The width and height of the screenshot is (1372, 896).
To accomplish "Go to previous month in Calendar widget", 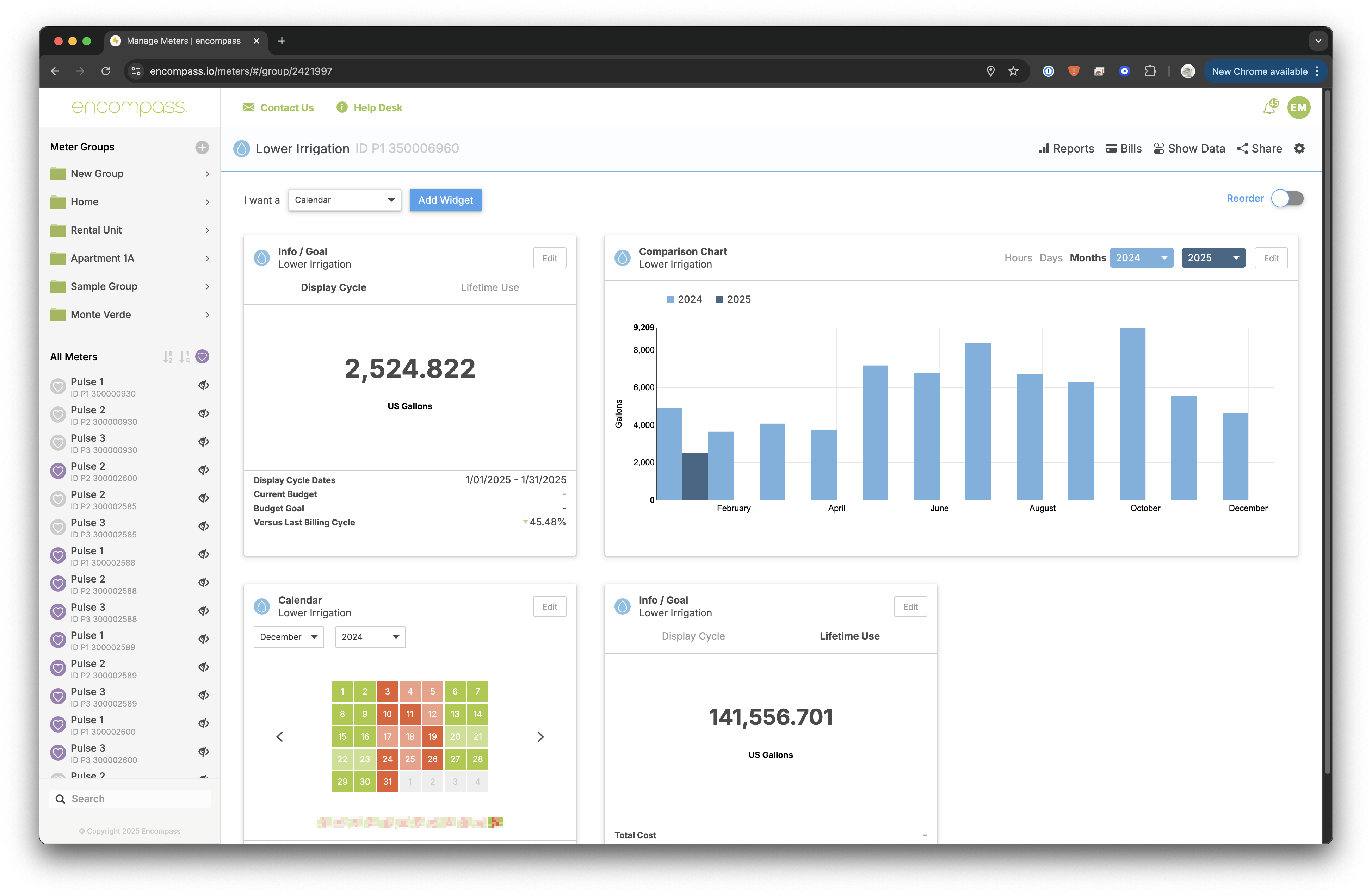I will [280, 737].
